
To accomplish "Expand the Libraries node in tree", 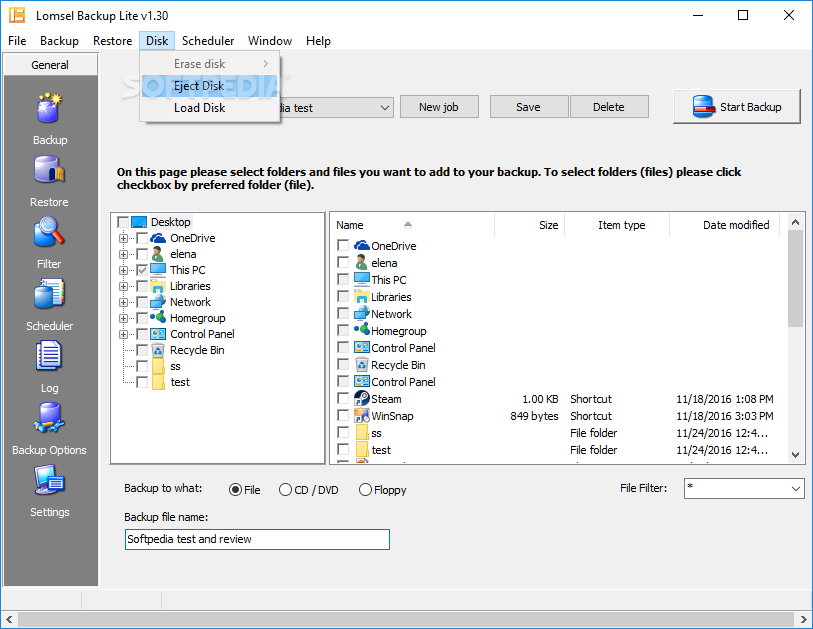I will coord(123,286).
